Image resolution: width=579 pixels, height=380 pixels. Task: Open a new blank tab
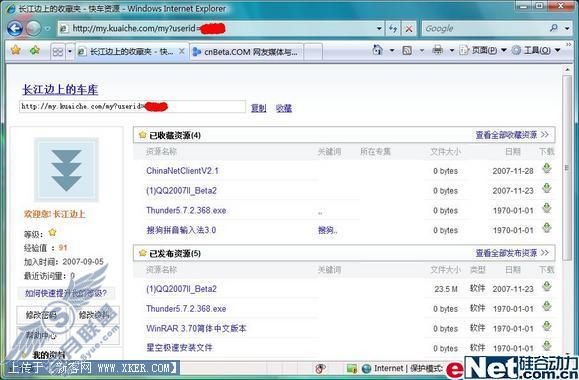pyautogui.click(x=313, y=52)
